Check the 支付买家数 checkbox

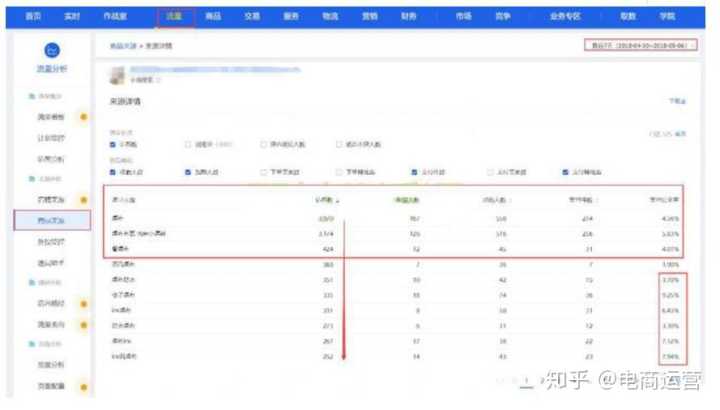[x=490, y=172]
